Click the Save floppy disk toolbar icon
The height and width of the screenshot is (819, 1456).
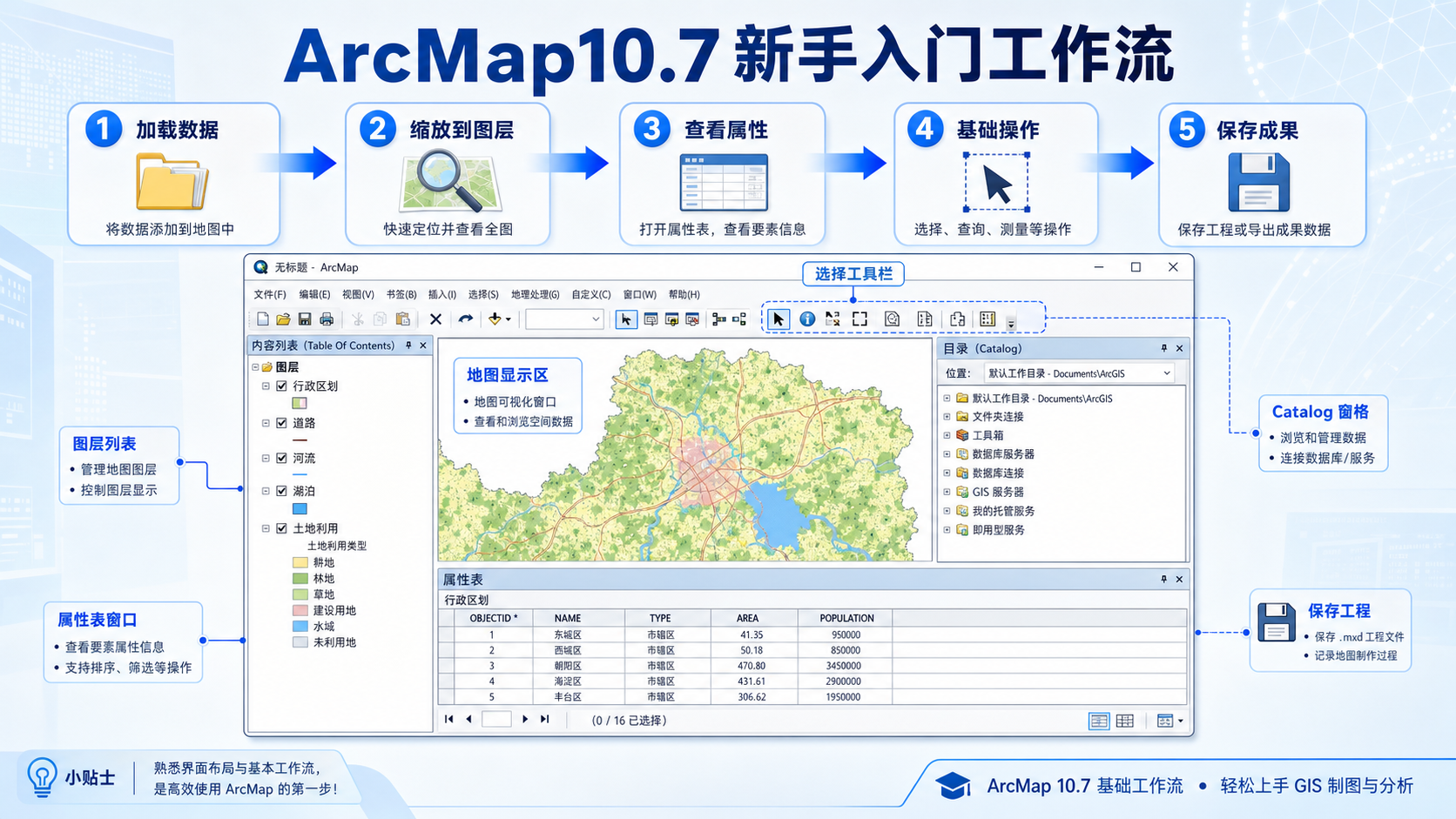(305, 319)
